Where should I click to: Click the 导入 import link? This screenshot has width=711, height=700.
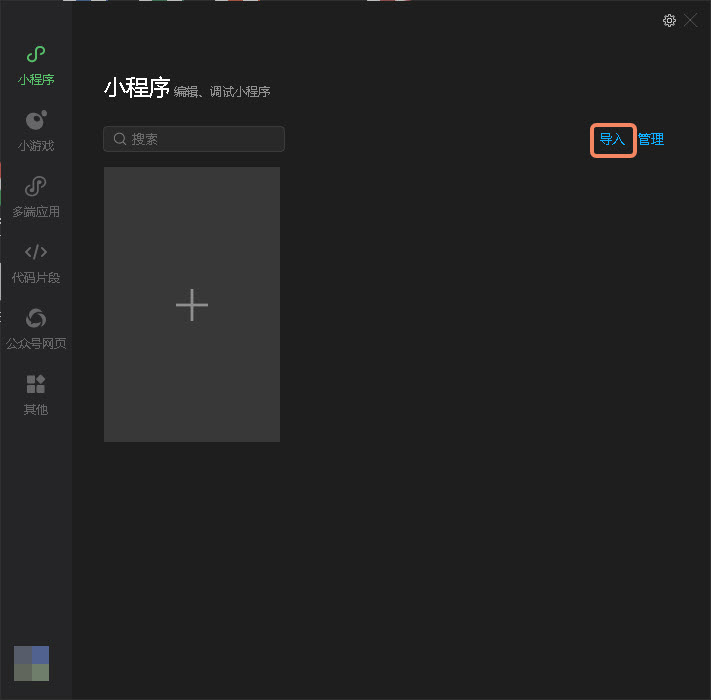(612, 140)
